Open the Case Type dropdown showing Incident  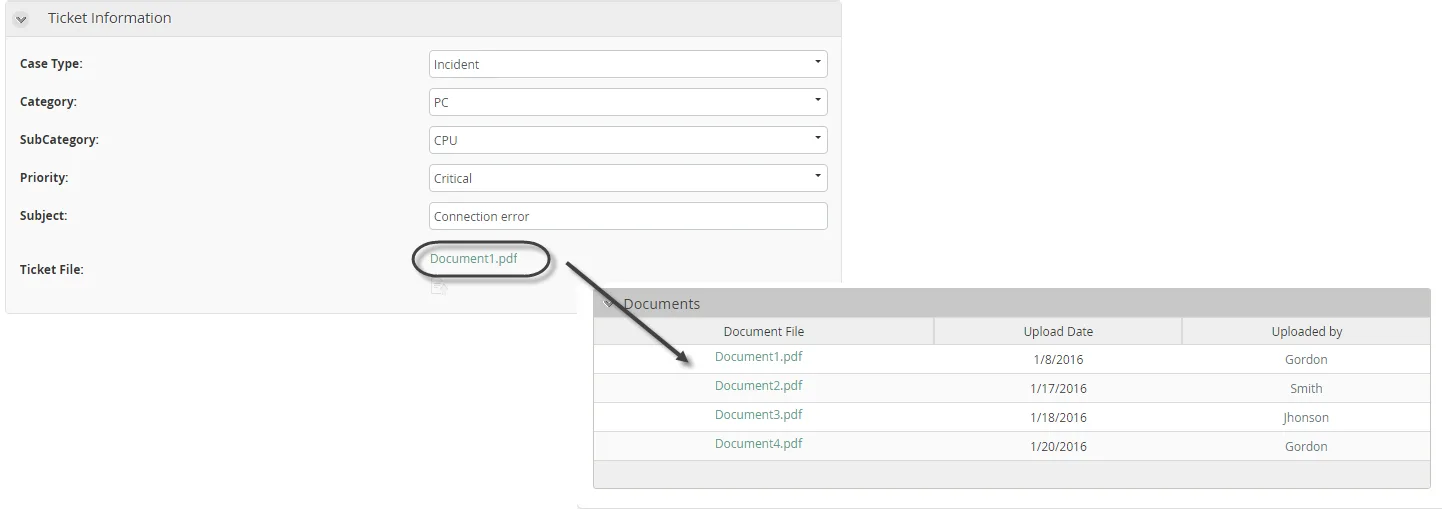click(628, 64)
